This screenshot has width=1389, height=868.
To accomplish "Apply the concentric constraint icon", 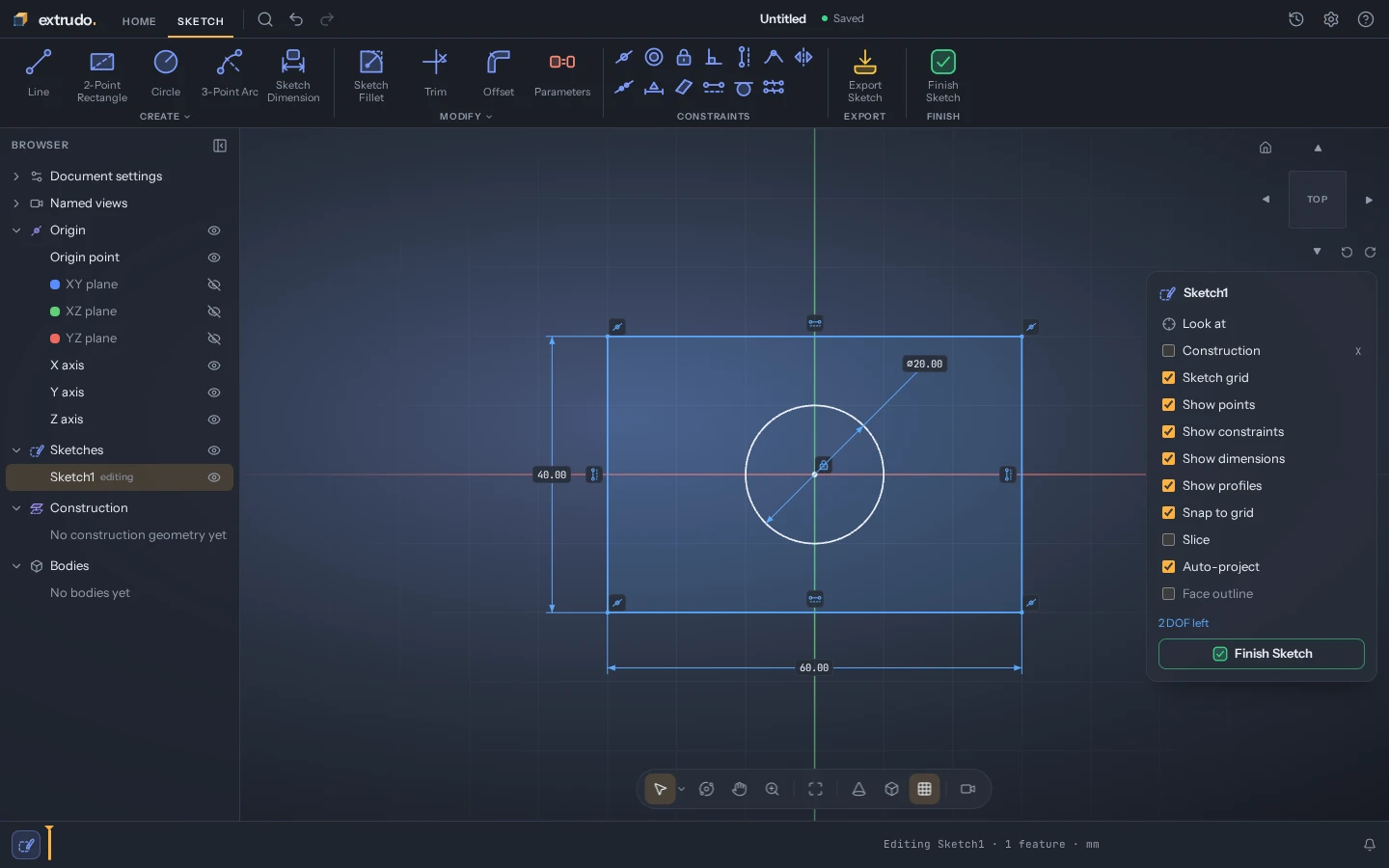I will click(654, 57).
